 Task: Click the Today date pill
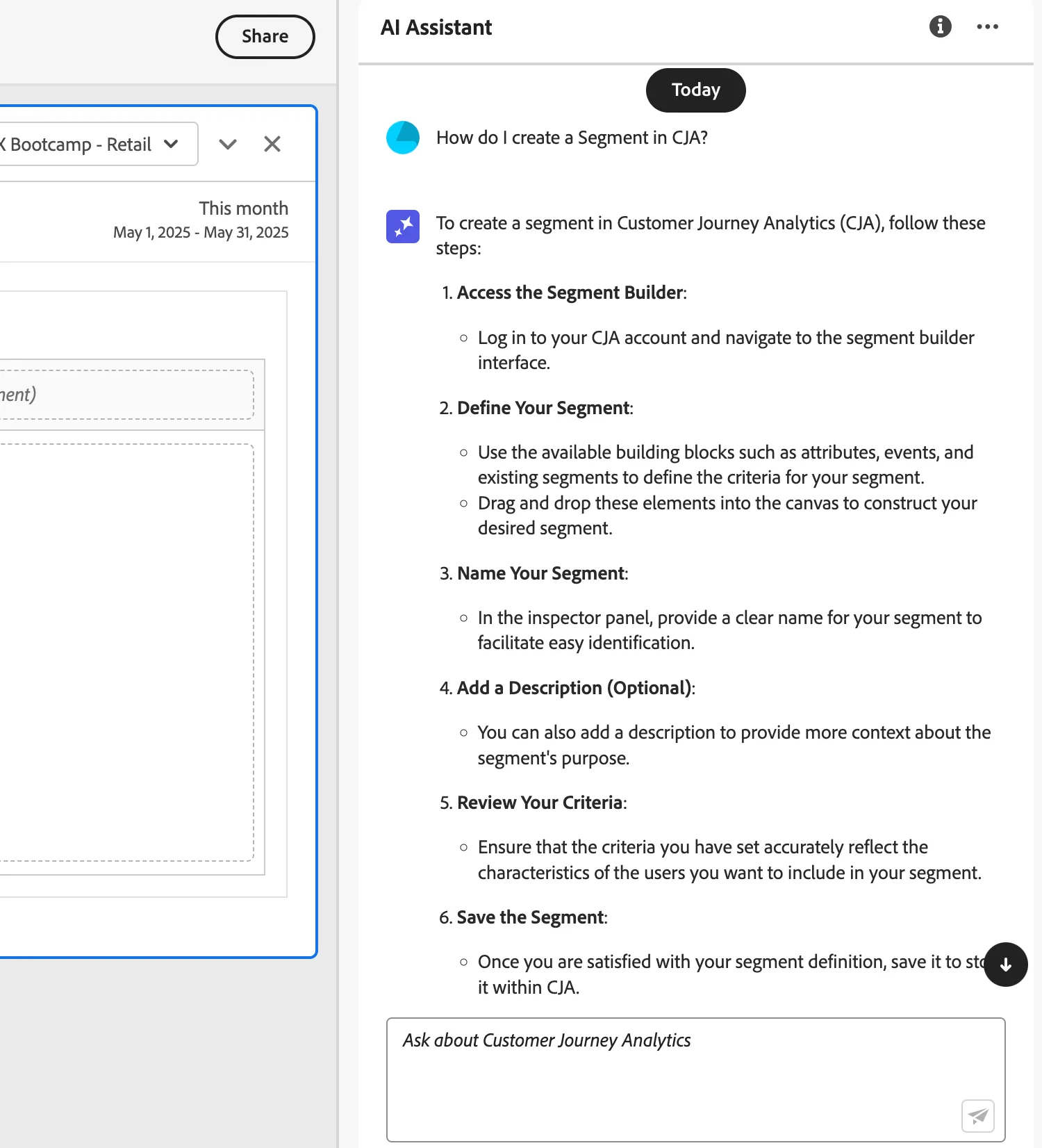tap(695, 90)
